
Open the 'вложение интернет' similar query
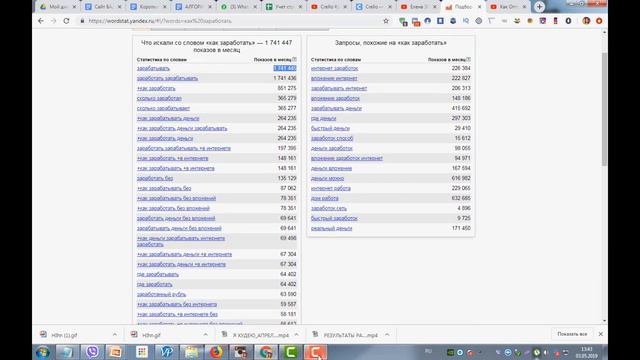[334, 78]
